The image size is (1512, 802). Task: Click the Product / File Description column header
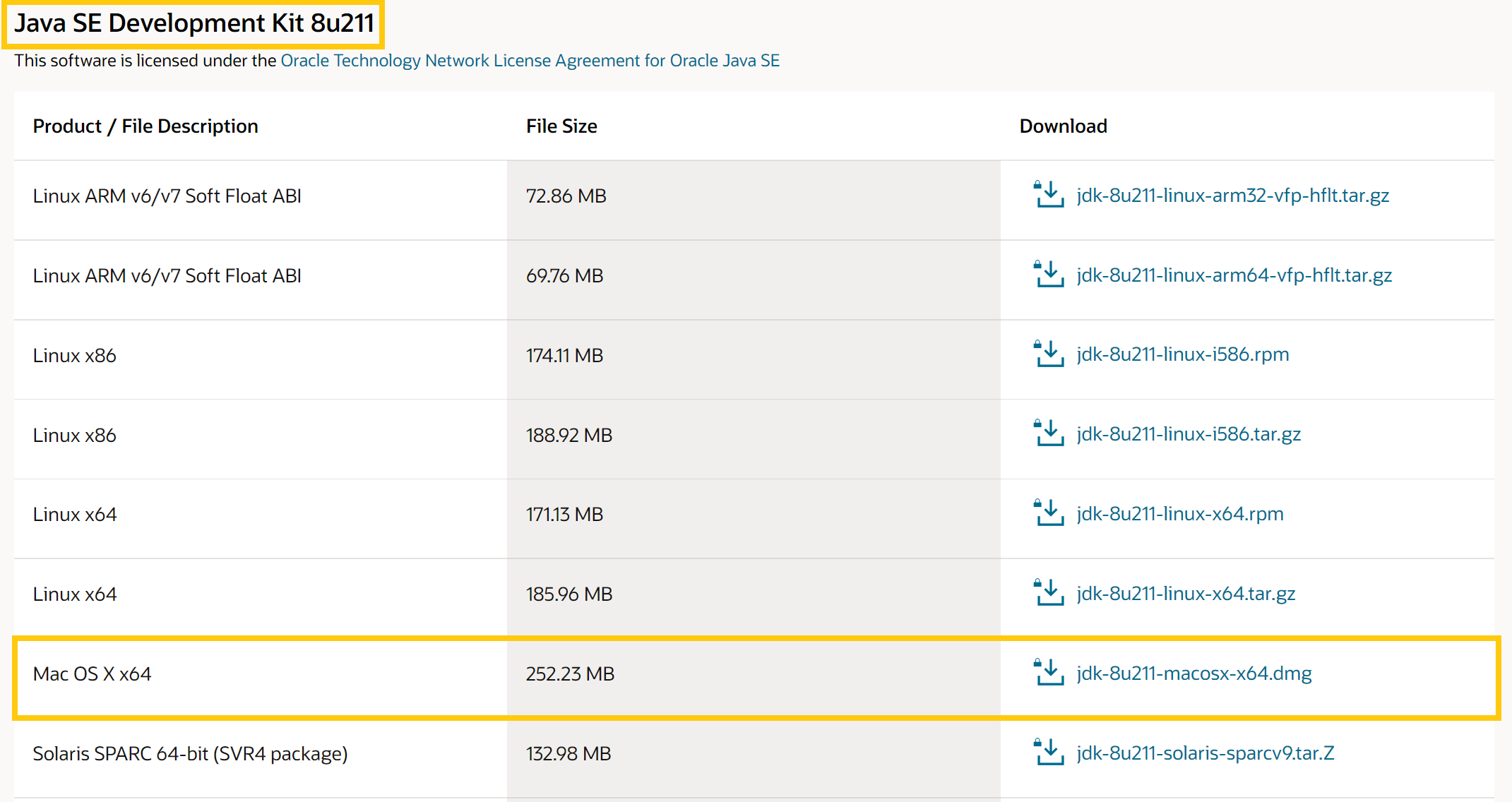145,126
